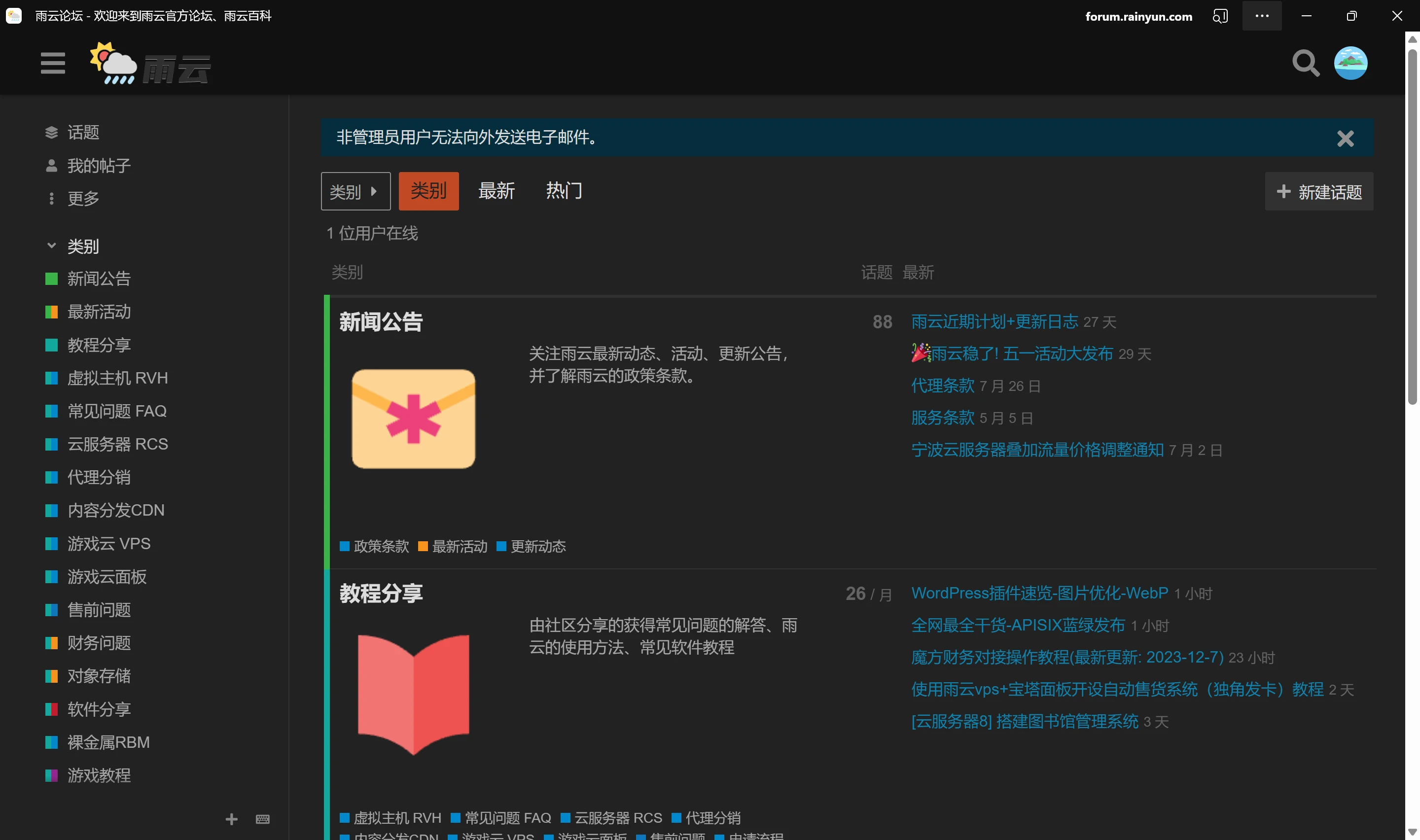
Task: Click the 最新活动 orange subcategory tag
Action: point(459,546)
